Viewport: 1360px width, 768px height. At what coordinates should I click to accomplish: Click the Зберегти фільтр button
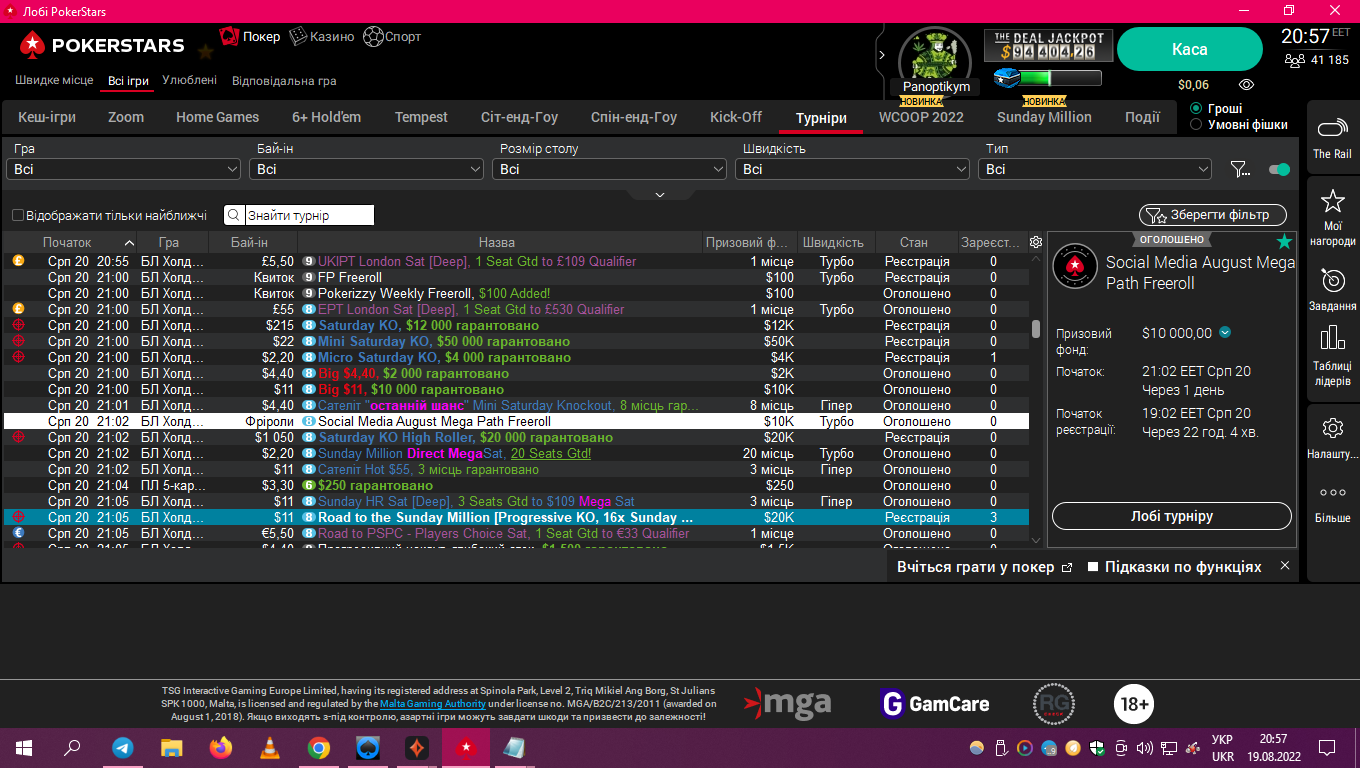coord(1213,215)
